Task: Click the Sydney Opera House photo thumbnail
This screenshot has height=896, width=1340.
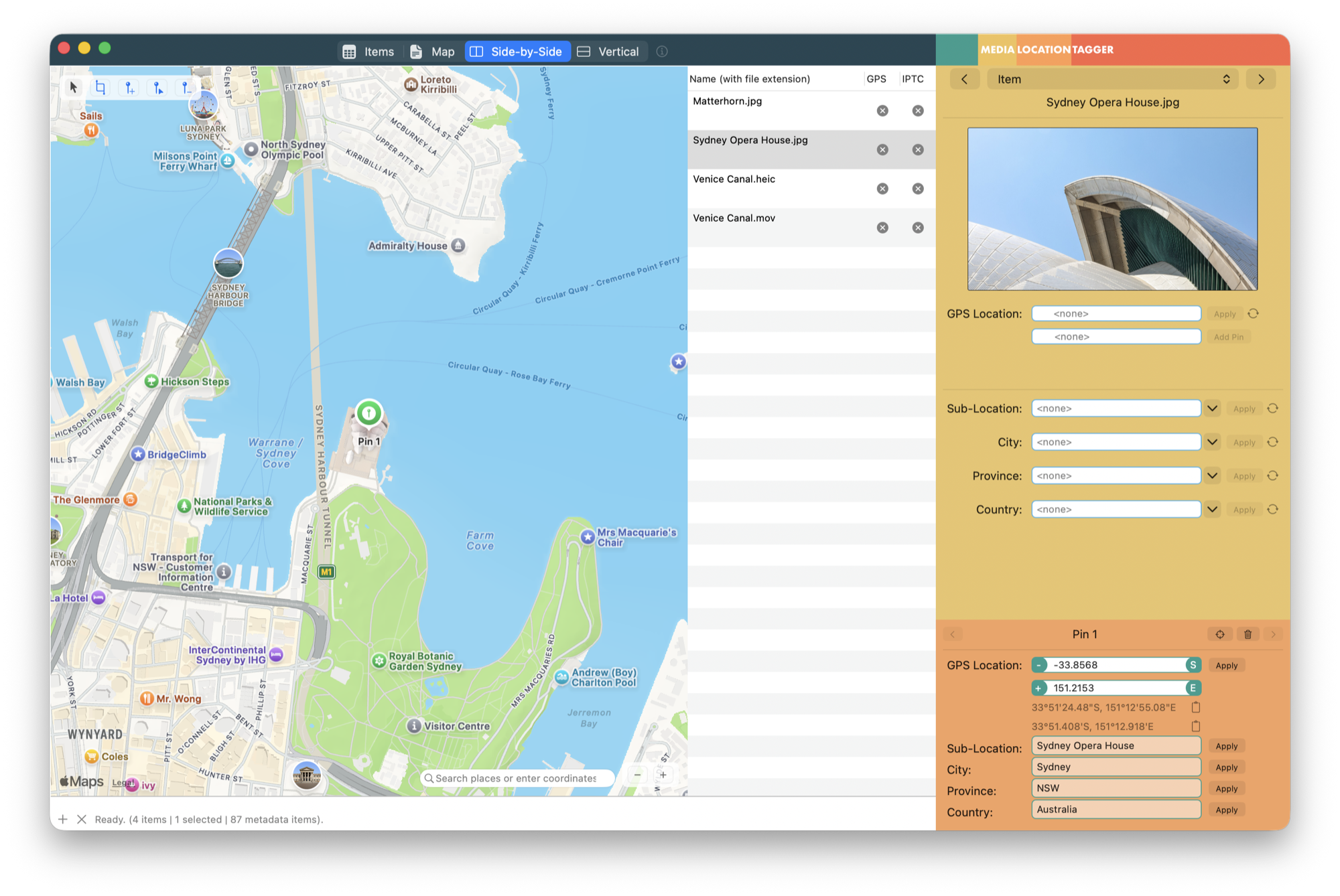Action: 1112,209
